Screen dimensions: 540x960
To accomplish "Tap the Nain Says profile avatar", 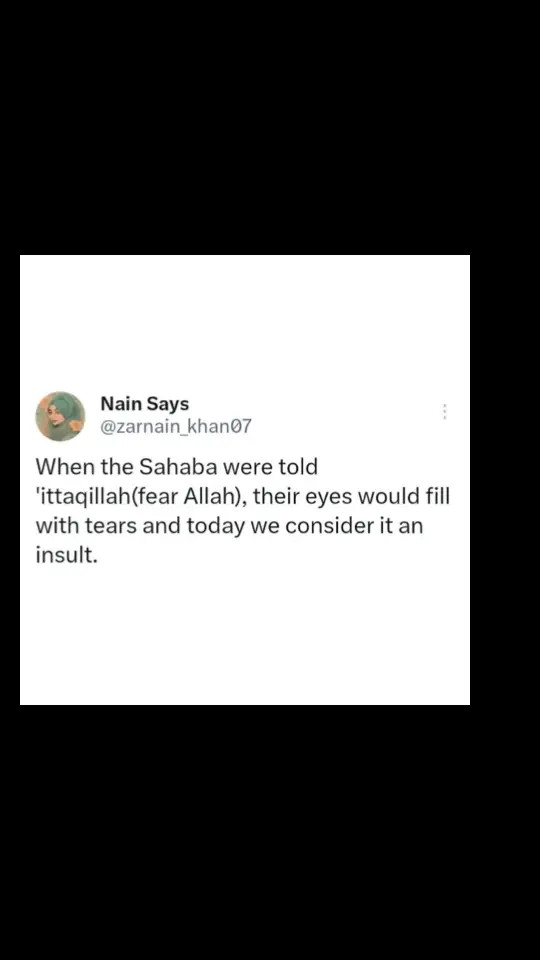I will point(60,416).
